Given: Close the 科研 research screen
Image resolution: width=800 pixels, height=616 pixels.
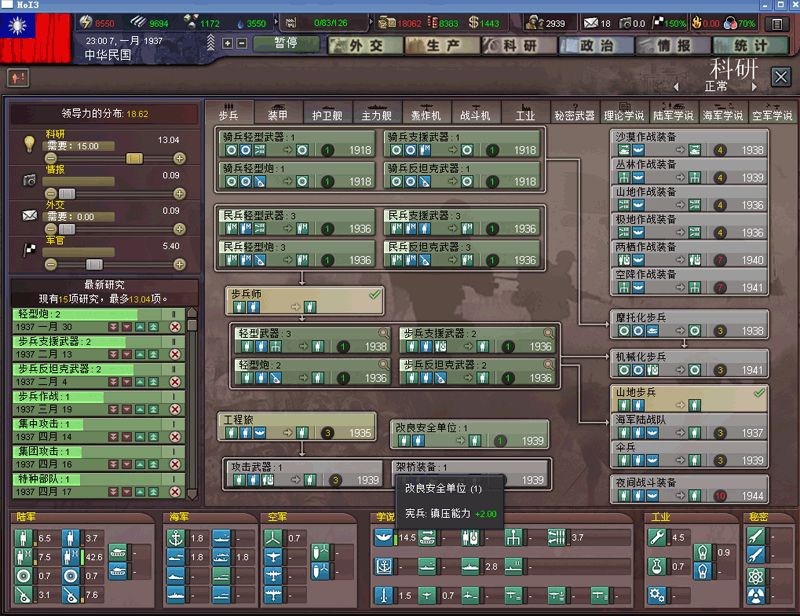Looking at the screenshot, I should click(x=780, y=76).
